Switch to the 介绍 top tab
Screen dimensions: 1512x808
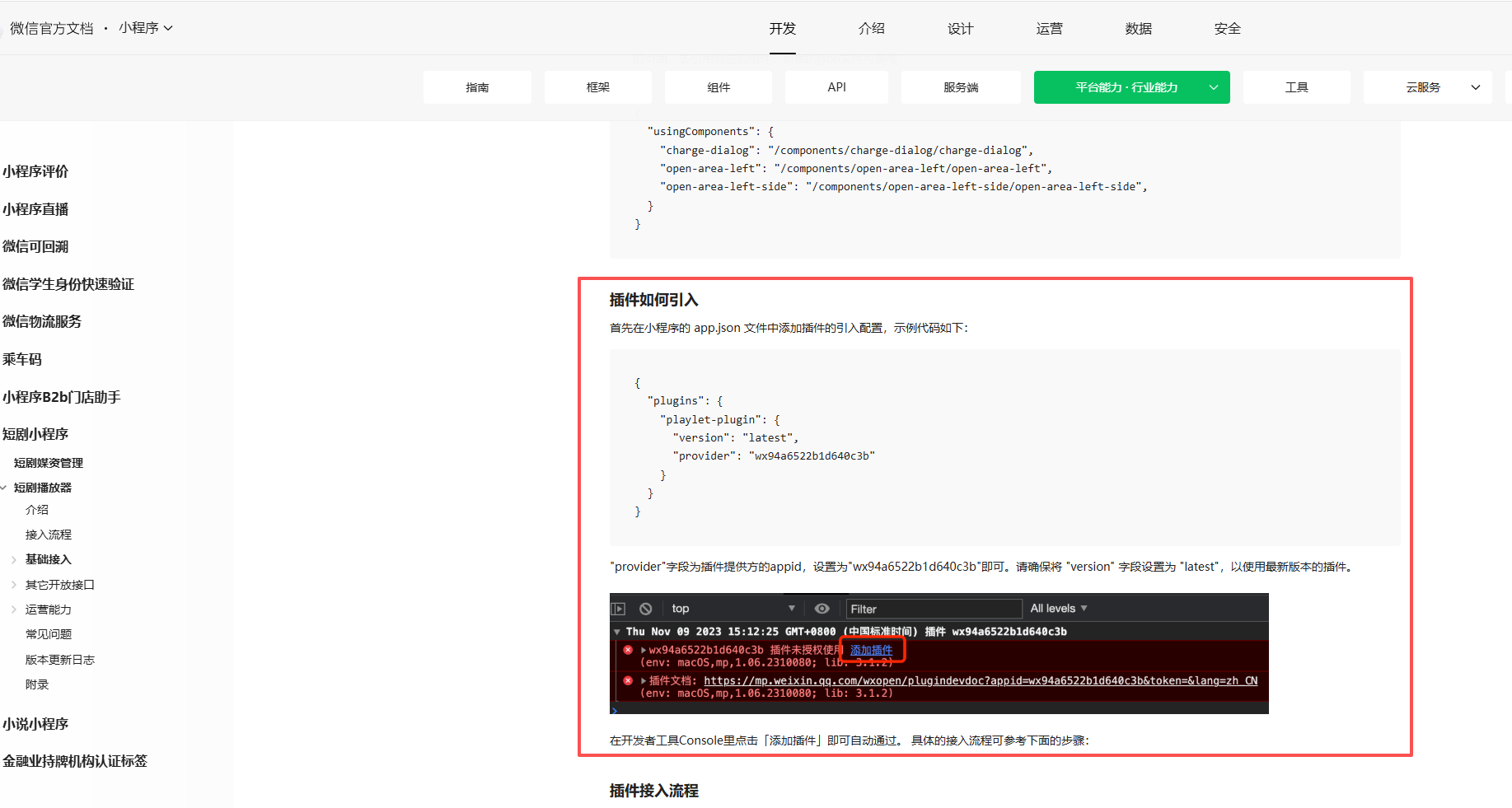click(872, 29)
